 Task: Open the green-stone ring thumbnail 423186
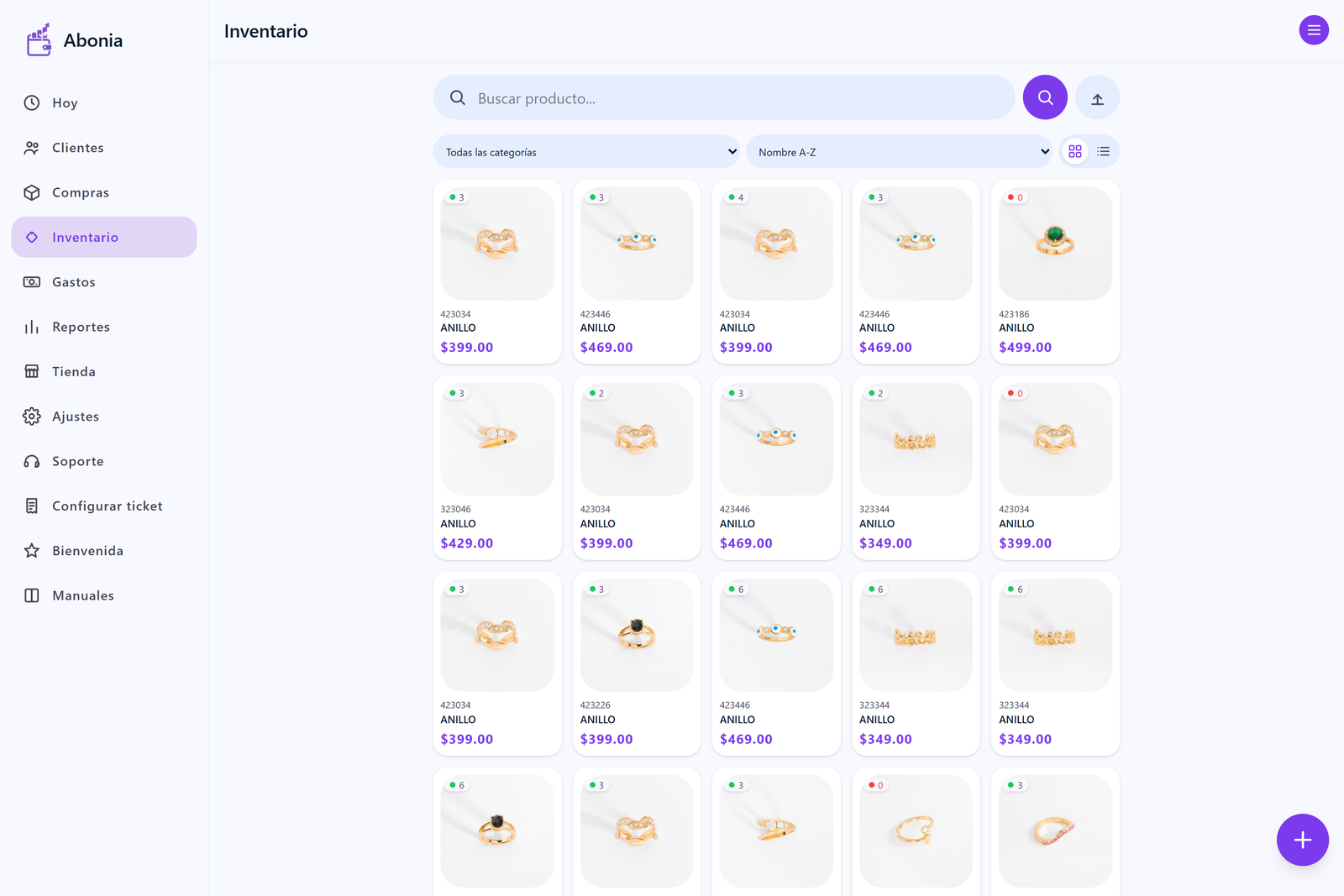(1055, 244)
